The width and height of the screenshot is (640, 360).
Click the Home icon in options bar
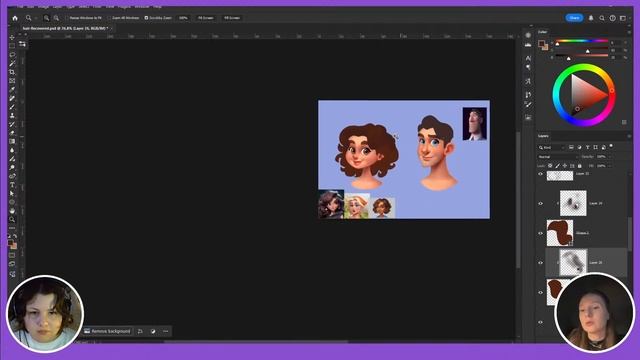point(15,18)
